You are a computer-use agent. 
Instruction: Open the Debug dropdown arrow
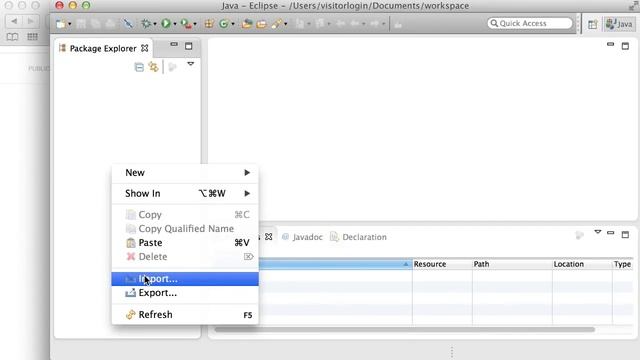coord(155,24)
